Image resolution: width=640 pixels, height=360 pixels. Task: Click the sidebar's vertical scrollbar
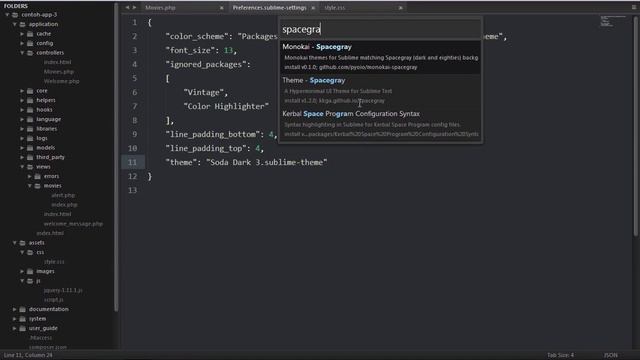pyautogui.click(x=116, y=163)
